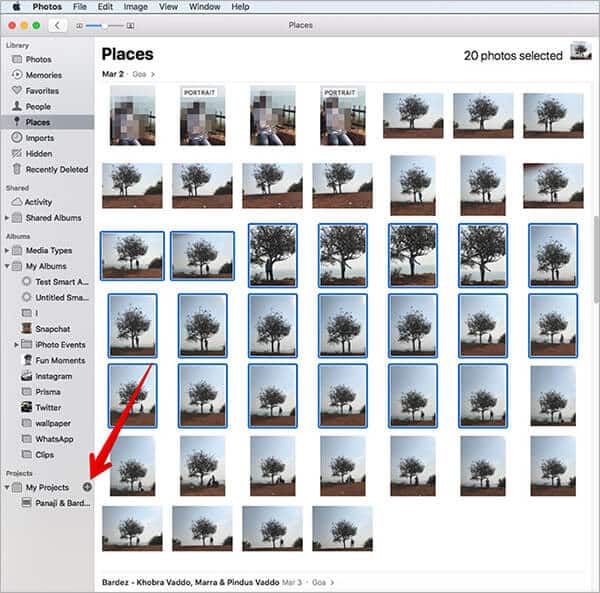Open Twitter album icon
This screenshot has height=593, width=600.
coord(26,407)
